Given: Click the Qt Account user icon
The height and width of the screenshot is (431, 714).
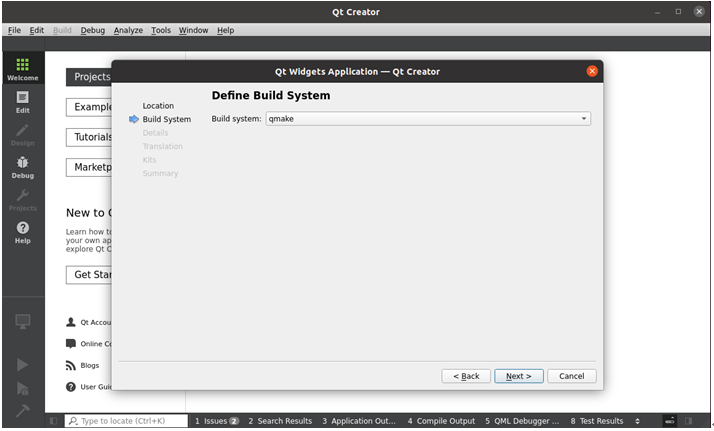Looking at the screenshot, I should tap(71, 322).
